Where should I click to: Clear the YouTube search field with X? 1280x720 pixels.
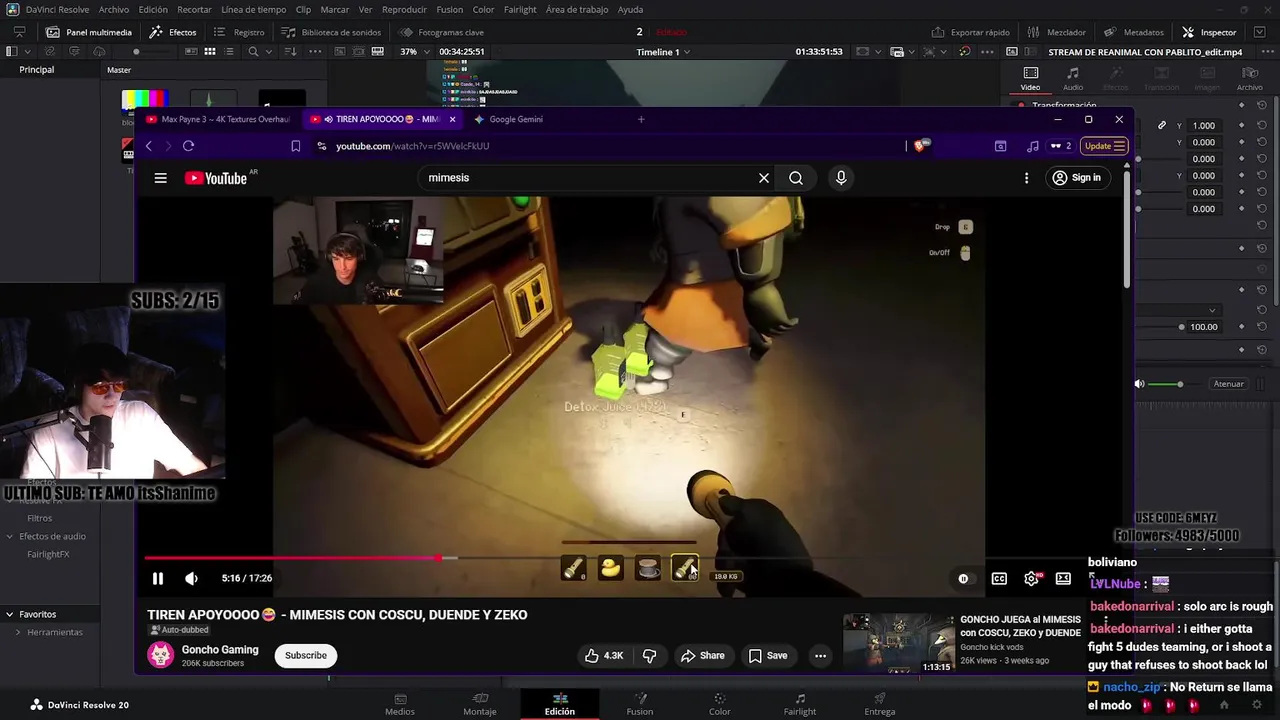click(764, 178)
